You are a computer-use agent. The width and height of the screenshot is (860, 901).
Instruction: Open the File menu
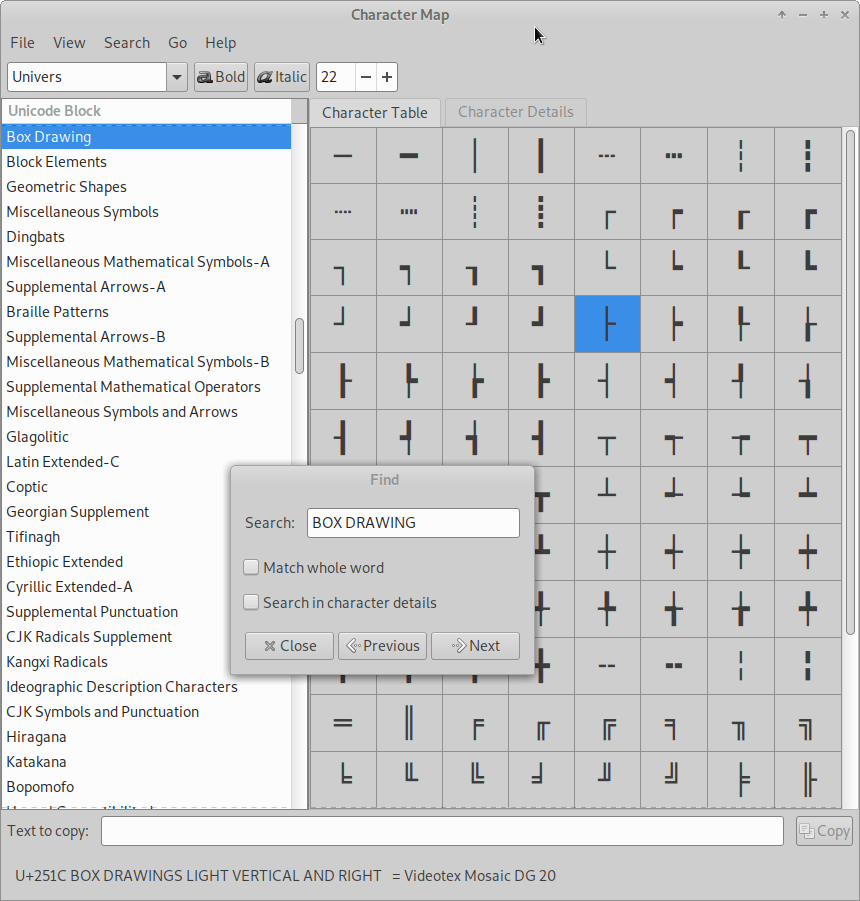click(22, 43)
